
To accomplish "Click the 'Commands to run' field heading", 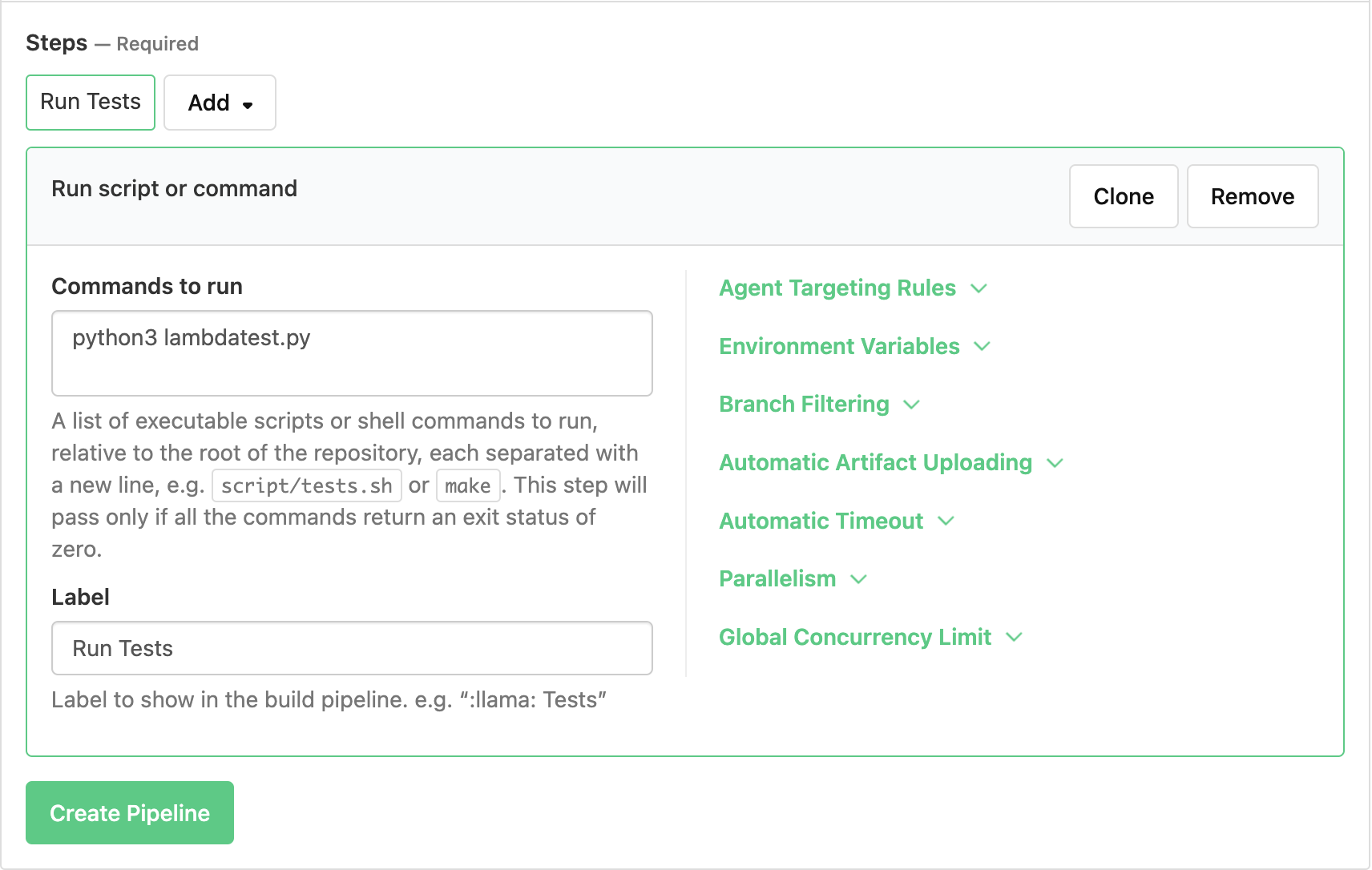I will 147,287.
